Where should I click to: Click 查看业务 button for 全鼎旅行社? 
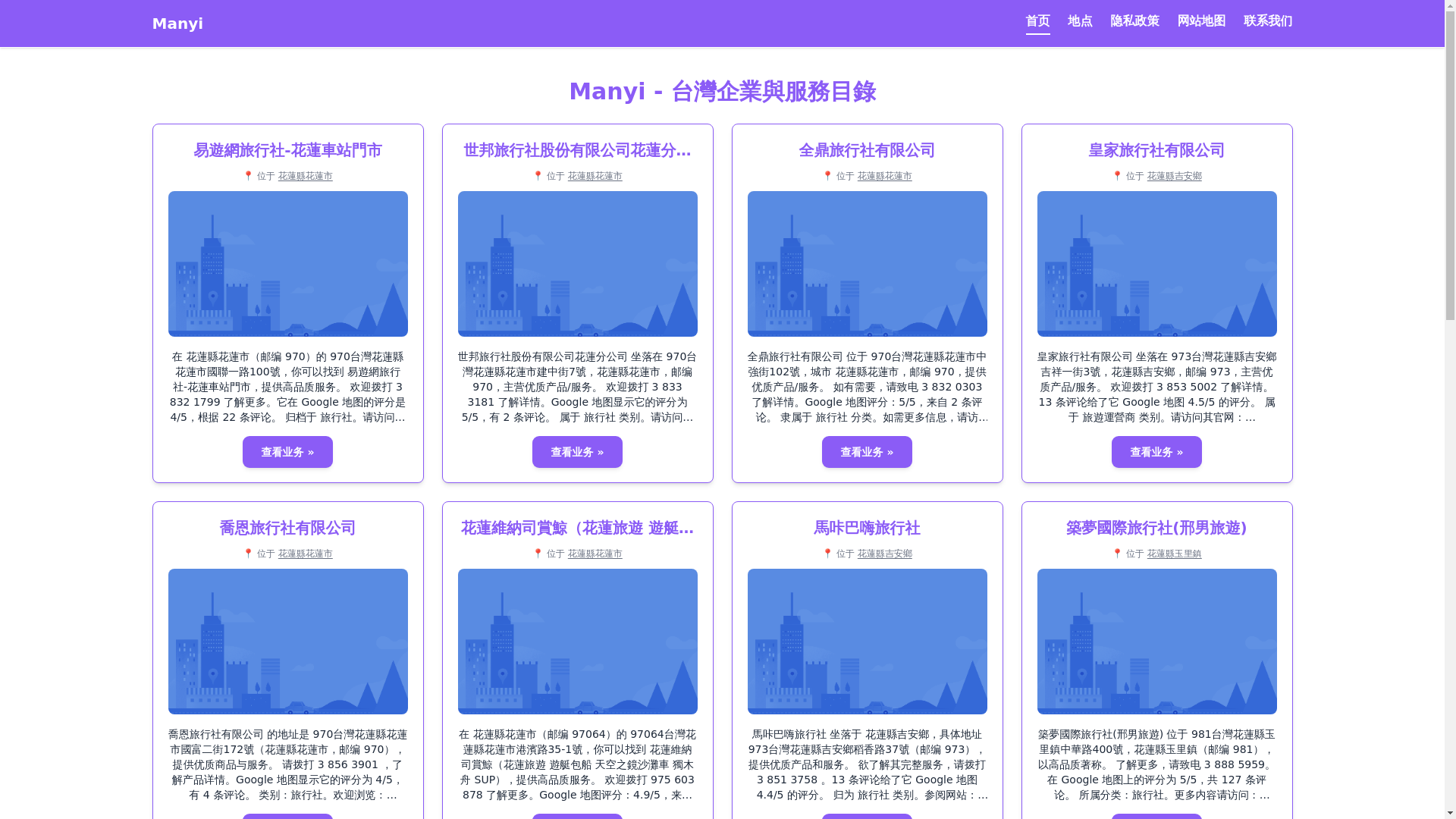pos(867,452)
